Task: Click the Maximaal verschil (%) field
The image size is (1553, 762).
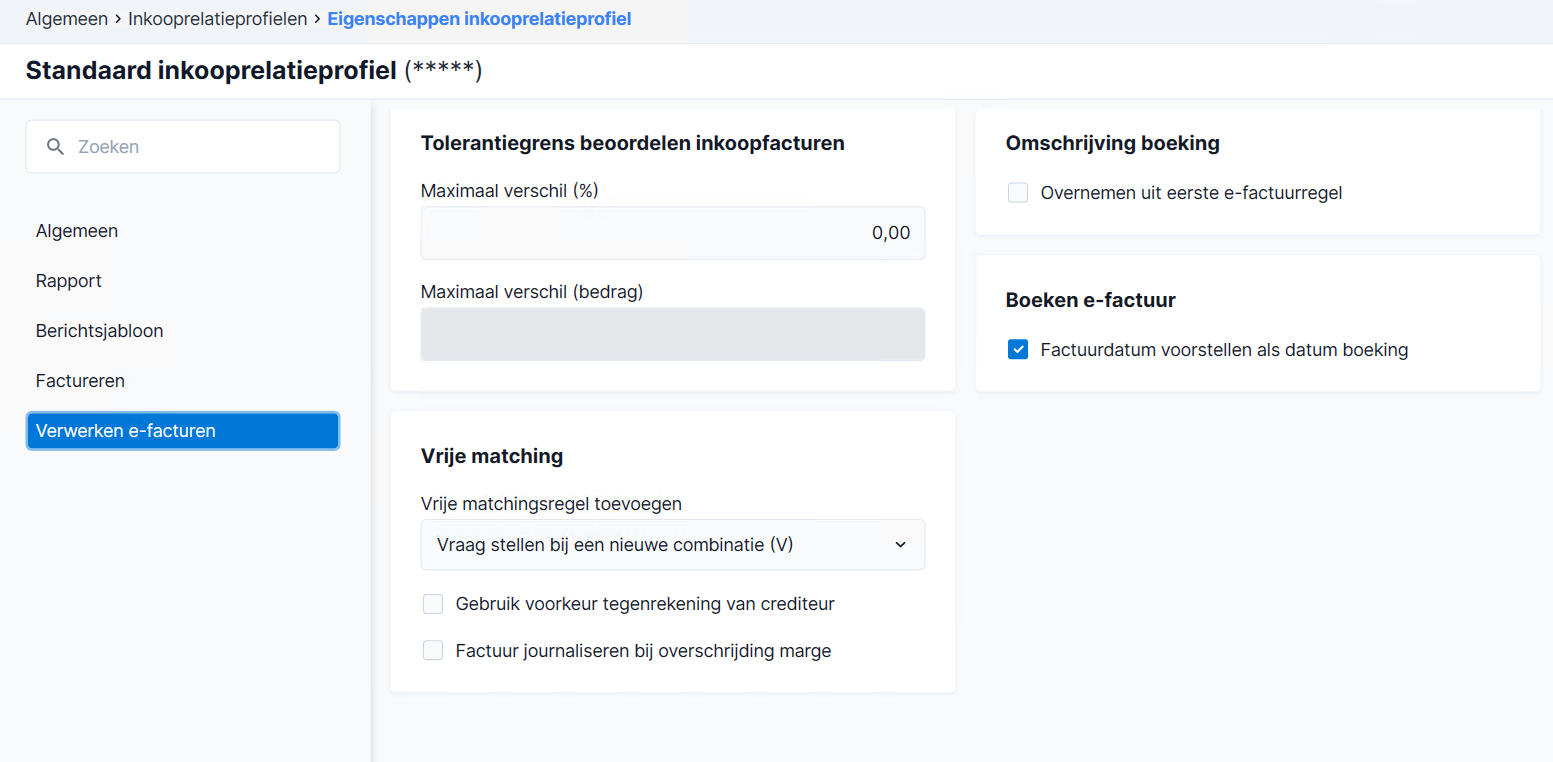Action: tap(673, 233)
